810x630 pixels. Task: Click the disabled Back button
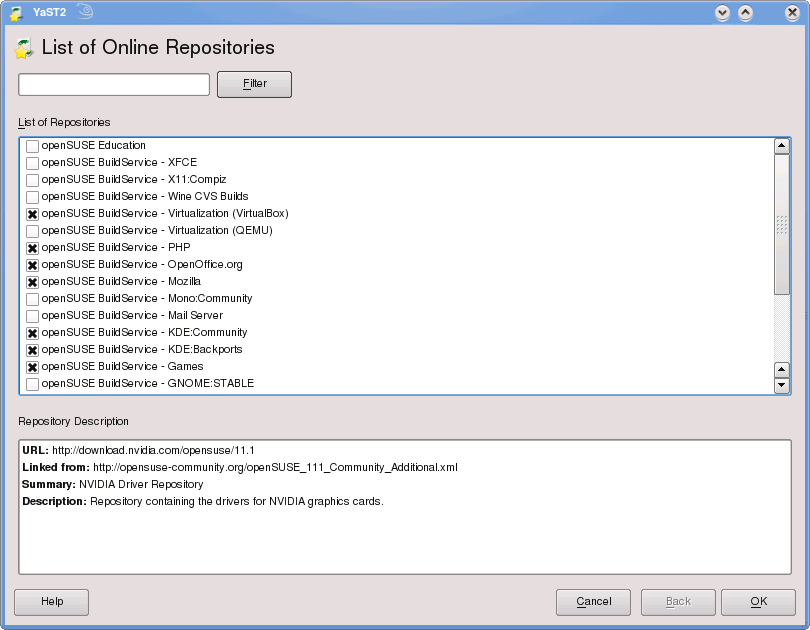point(678,602)
